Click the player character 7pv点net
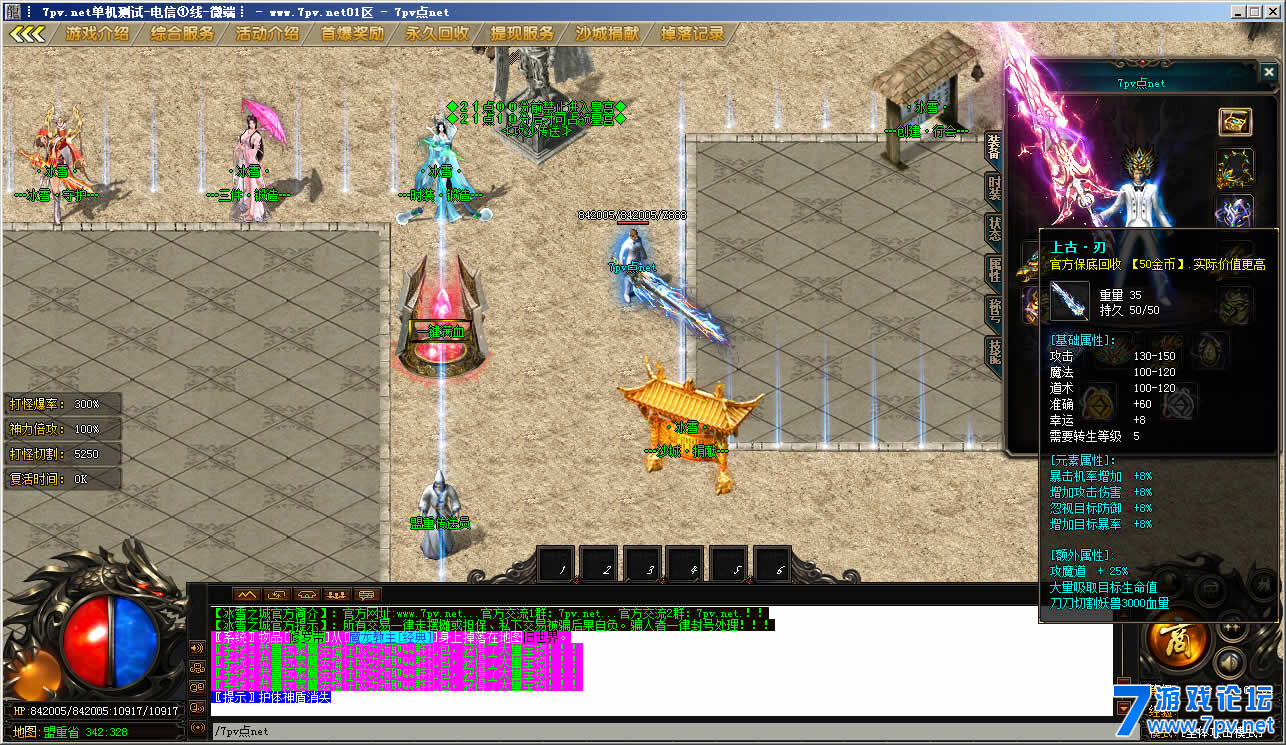Screen dimensions: 1286x745 pyautogui.click(x=630, y=265)
